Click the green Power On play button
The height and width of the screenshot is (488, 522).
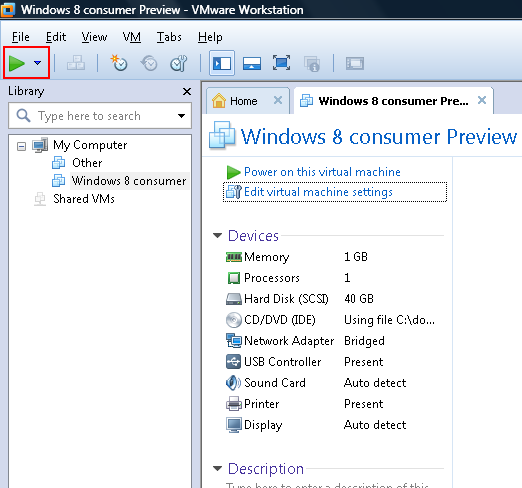(x=17, y=63)
